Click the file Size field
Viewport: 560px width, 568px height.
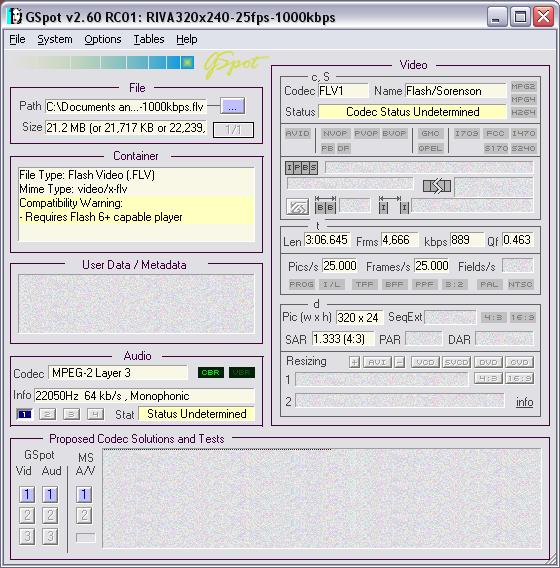click(x=125, y=128)
